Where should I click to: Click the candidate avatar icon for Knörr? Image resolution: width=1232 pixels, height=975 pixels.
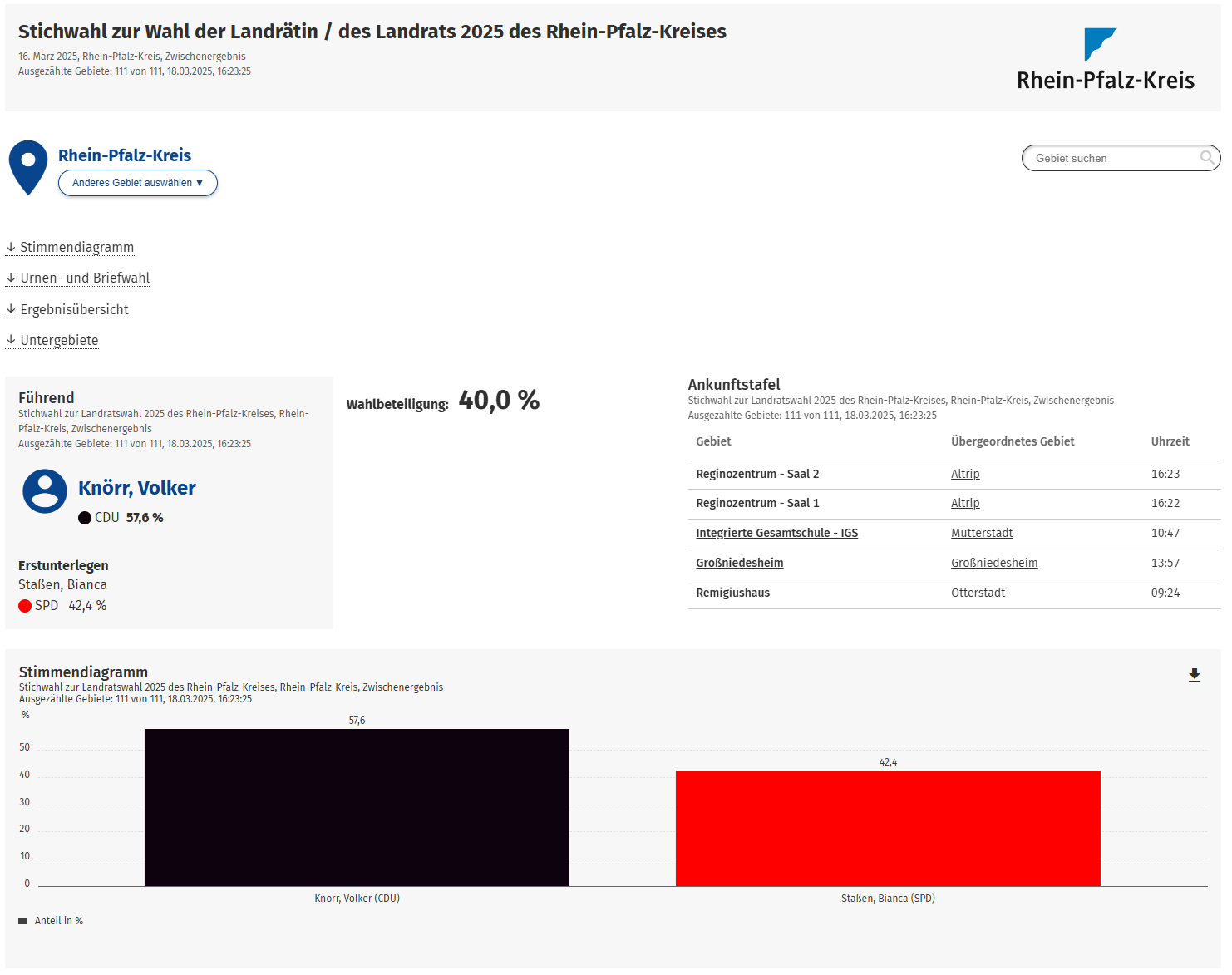pyautogui.click(x=45, y=491)
